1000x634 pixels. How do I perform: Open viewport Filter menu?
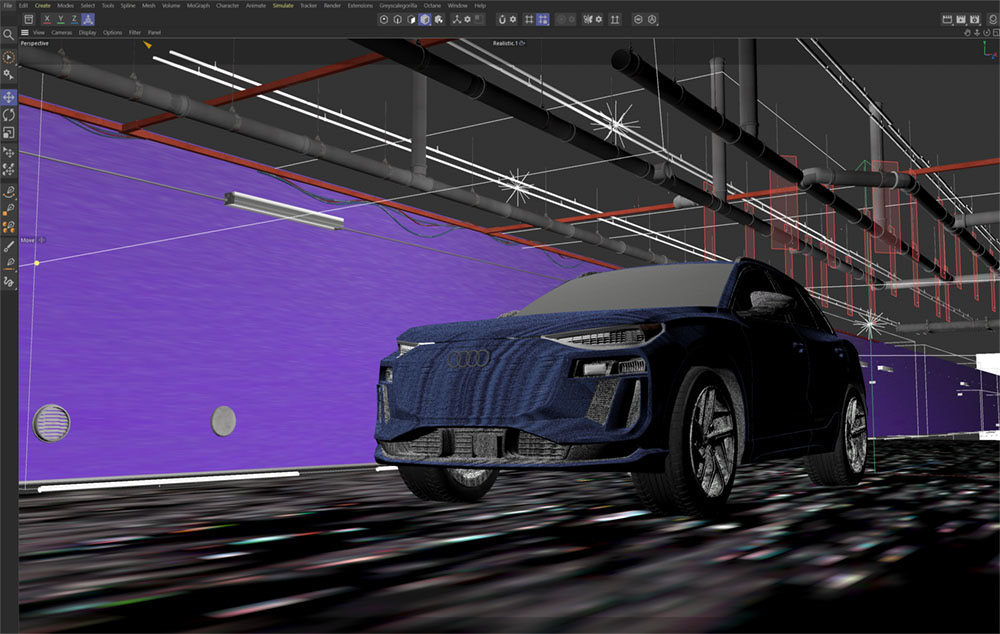click(135, 33)
